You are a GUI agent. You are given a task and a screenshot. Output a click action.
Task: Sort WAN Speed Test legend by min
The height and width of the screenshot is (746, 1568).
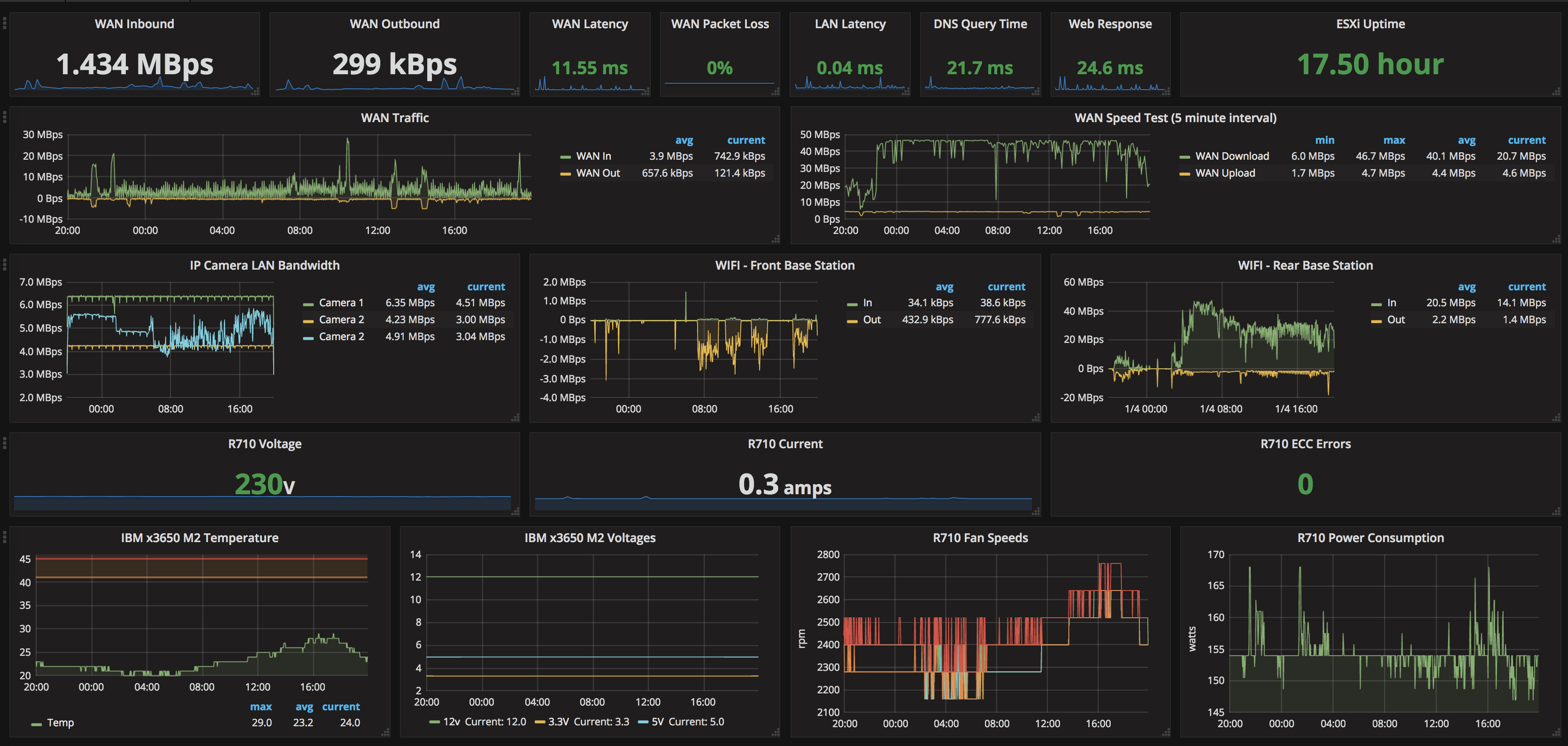click(x=1324, y=140)
